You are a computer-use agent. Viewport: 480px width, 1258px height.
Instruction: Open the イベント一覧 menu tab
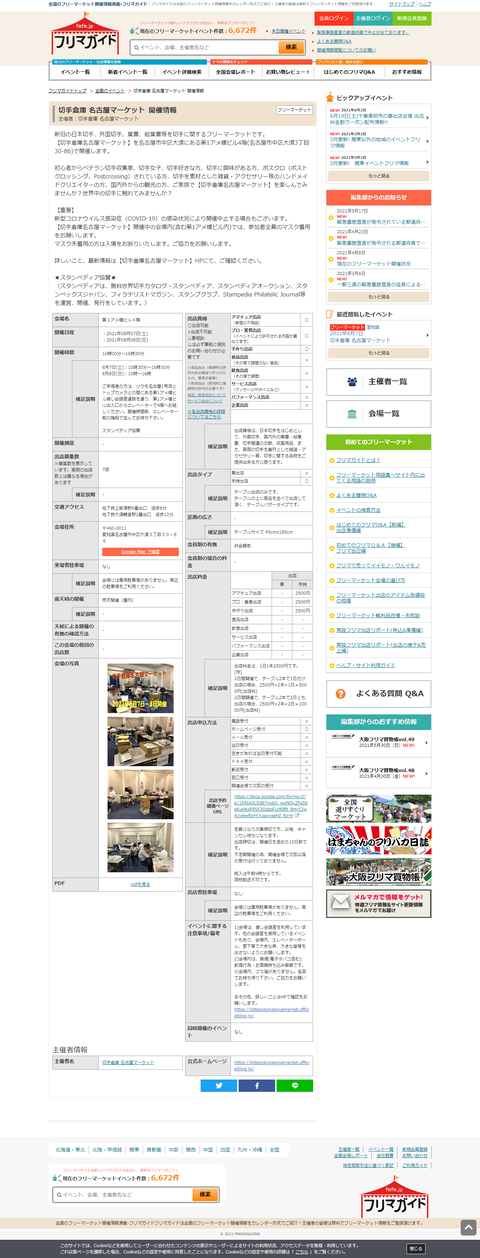click(75, 73)
